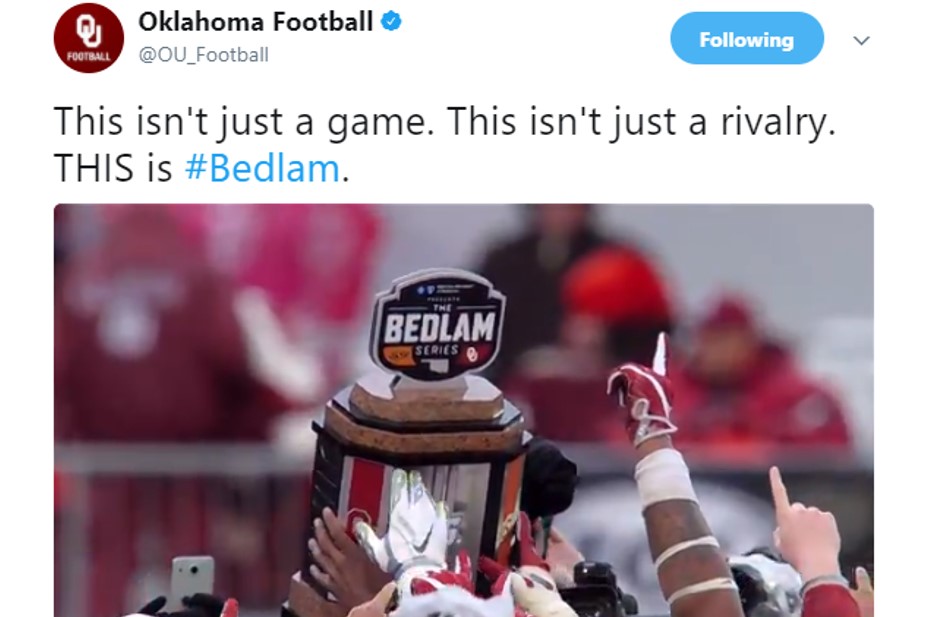Click the Bedlam Series sign atop the trophy

[x=437, y=325]
